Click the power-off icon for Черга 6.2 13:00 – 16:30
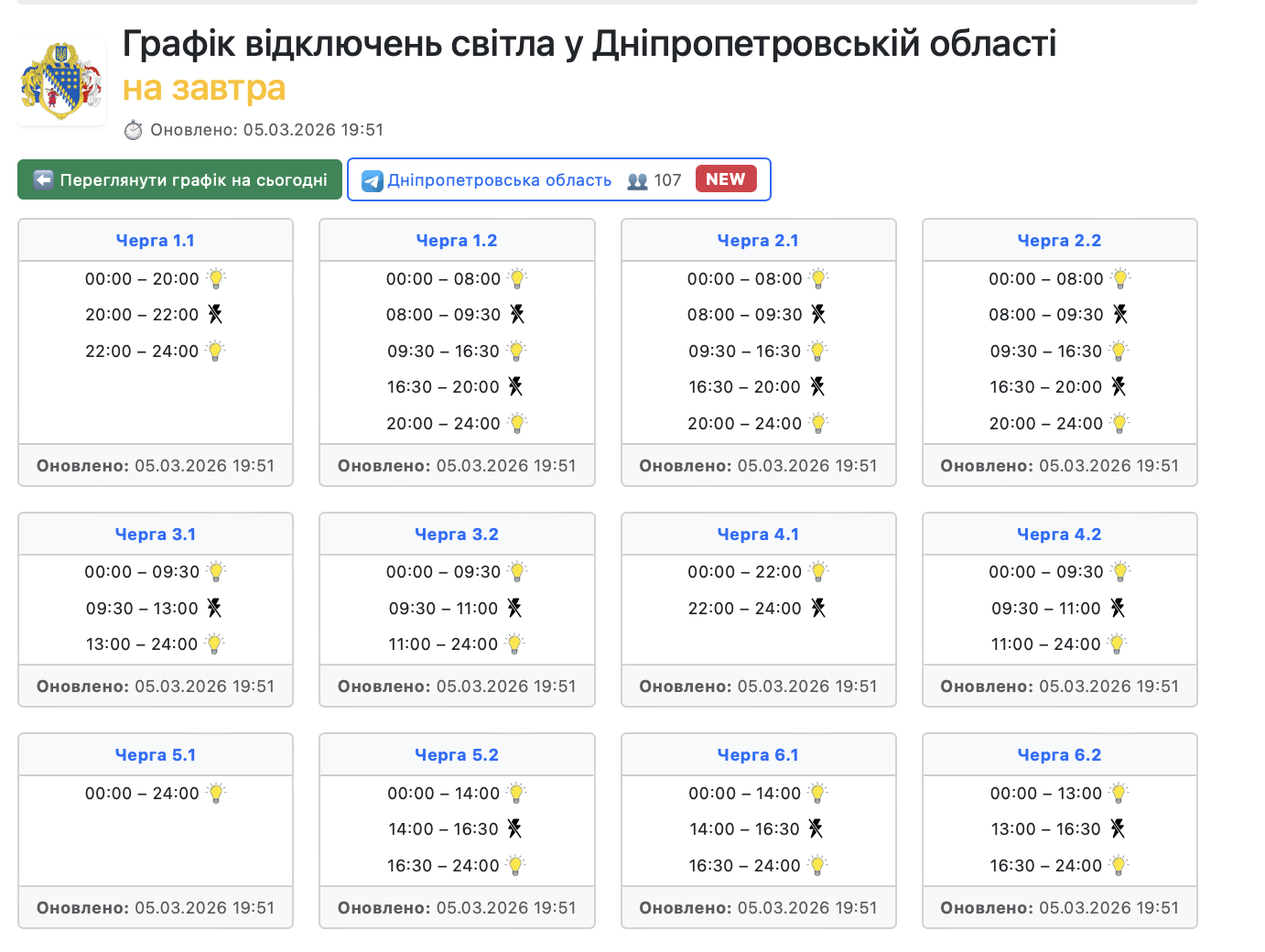The width and height of the screenshot is (1265, 952). point(1118,828)
